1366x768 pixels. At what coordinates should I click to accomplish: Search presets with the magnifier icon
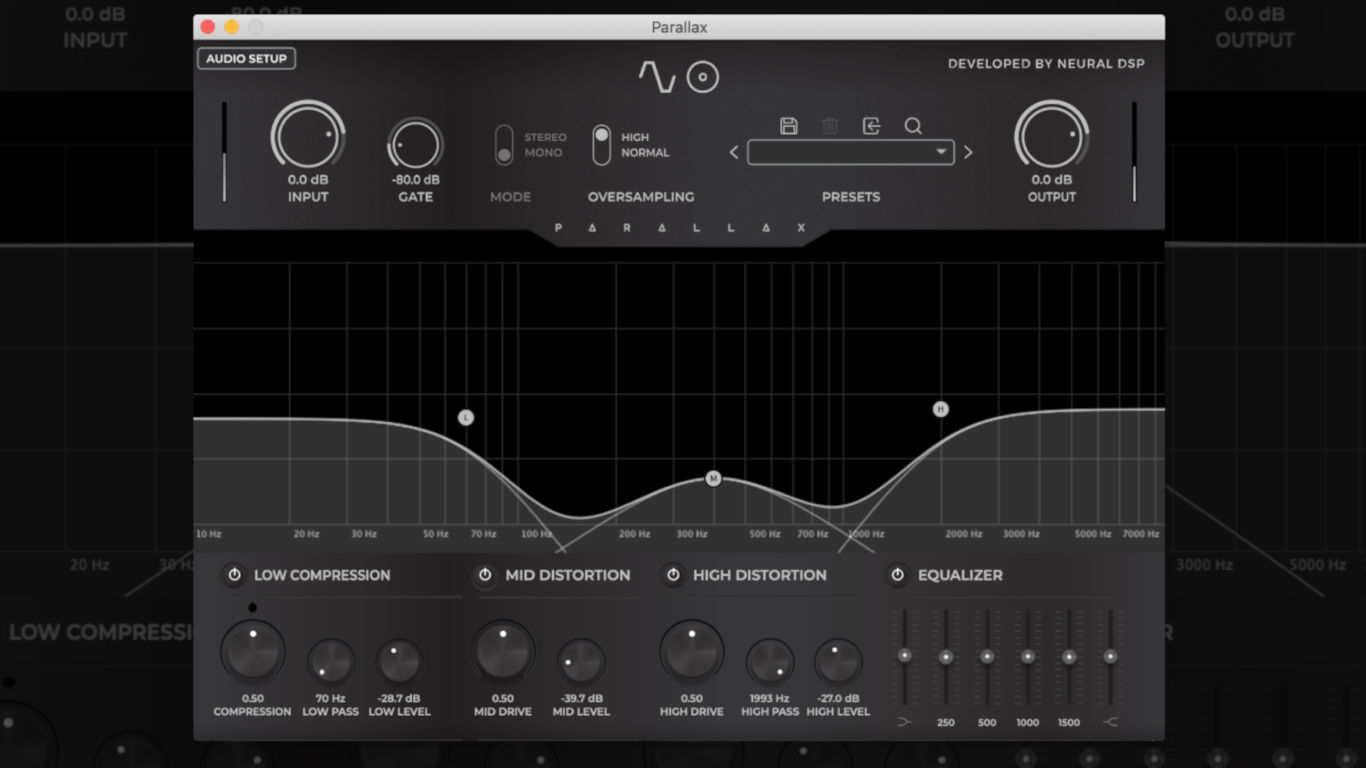pyautogui.click(x=913, y=126)
